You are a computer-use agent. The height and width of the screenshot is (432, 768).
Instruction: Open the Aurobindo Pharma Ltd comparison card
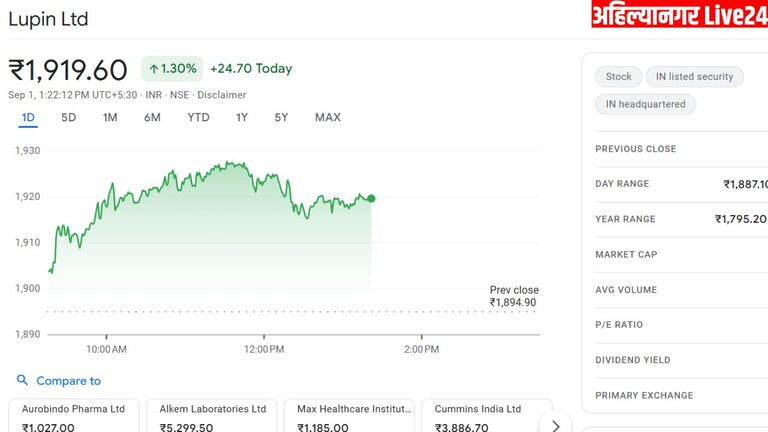coord(73,416)
